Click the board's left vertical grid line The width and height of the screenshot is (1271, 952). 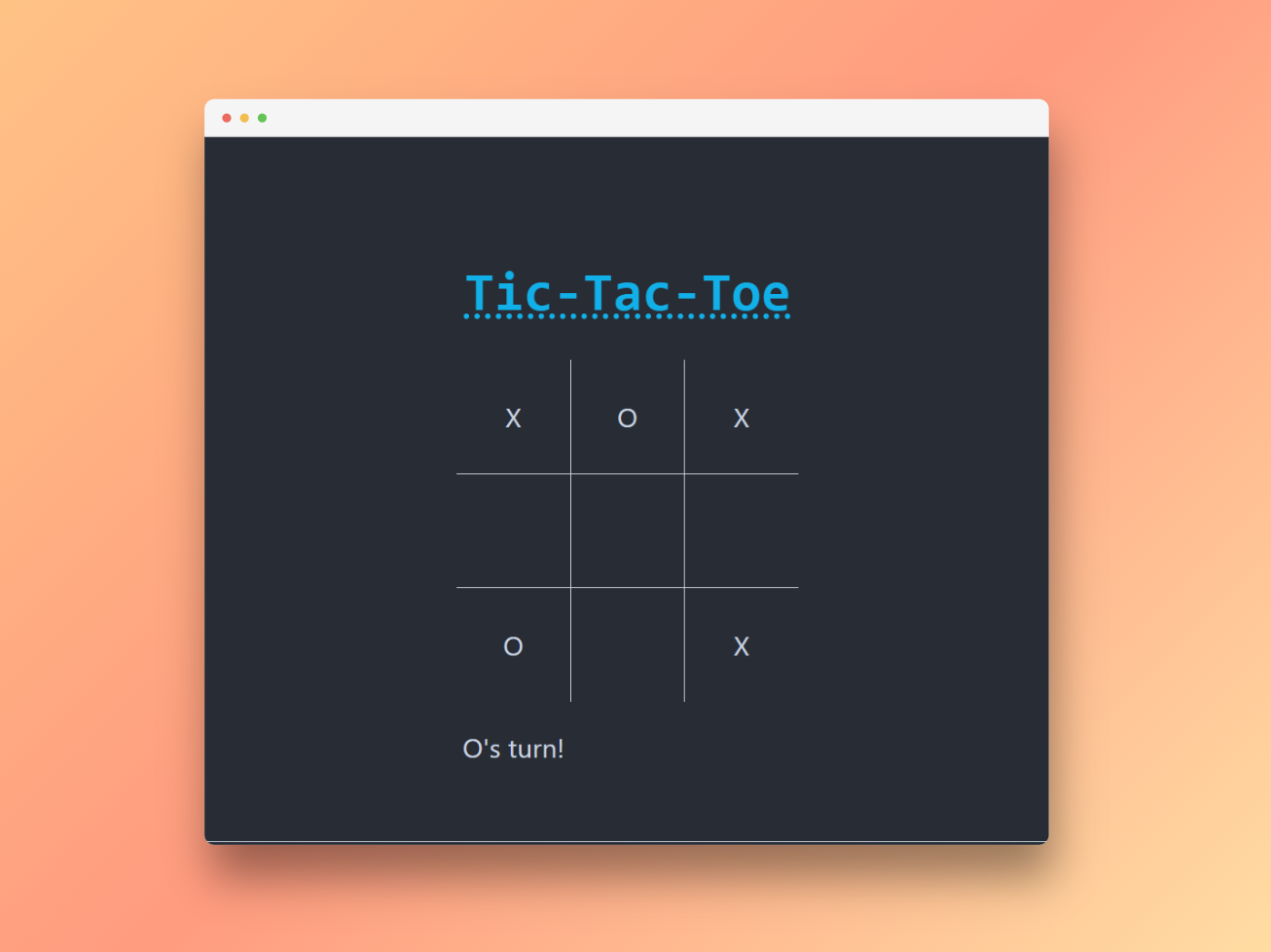tap(570, 531)
